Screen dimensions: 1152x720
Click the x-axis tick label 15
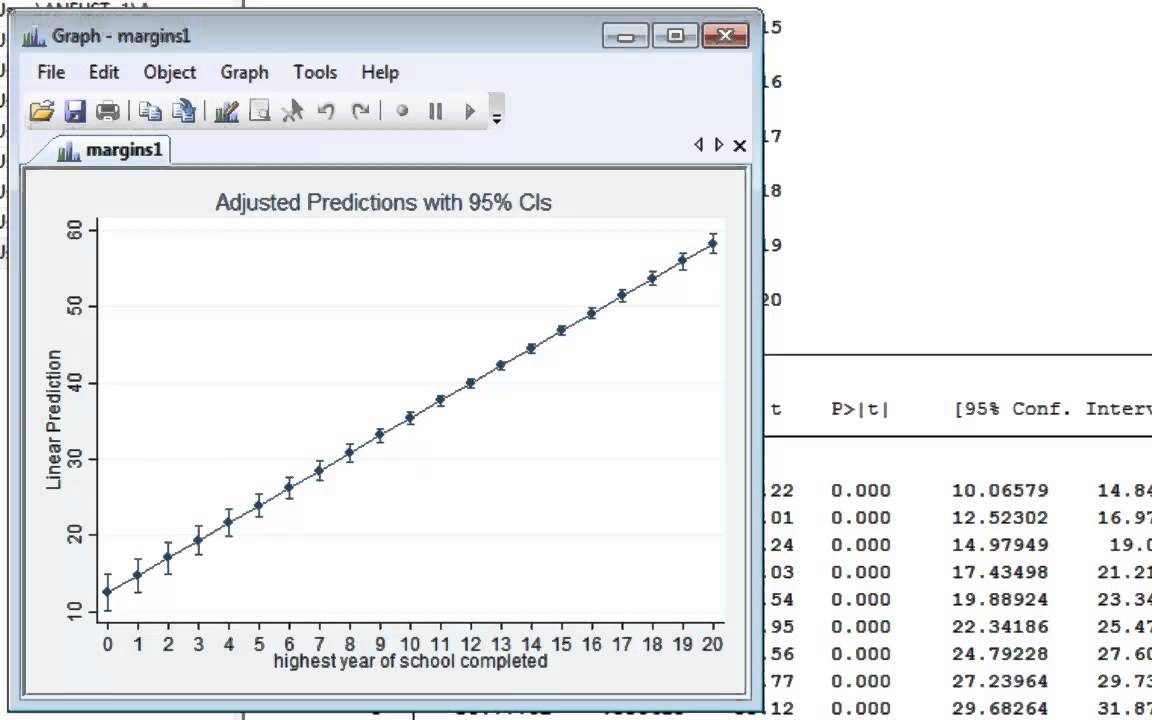point(561,644)
